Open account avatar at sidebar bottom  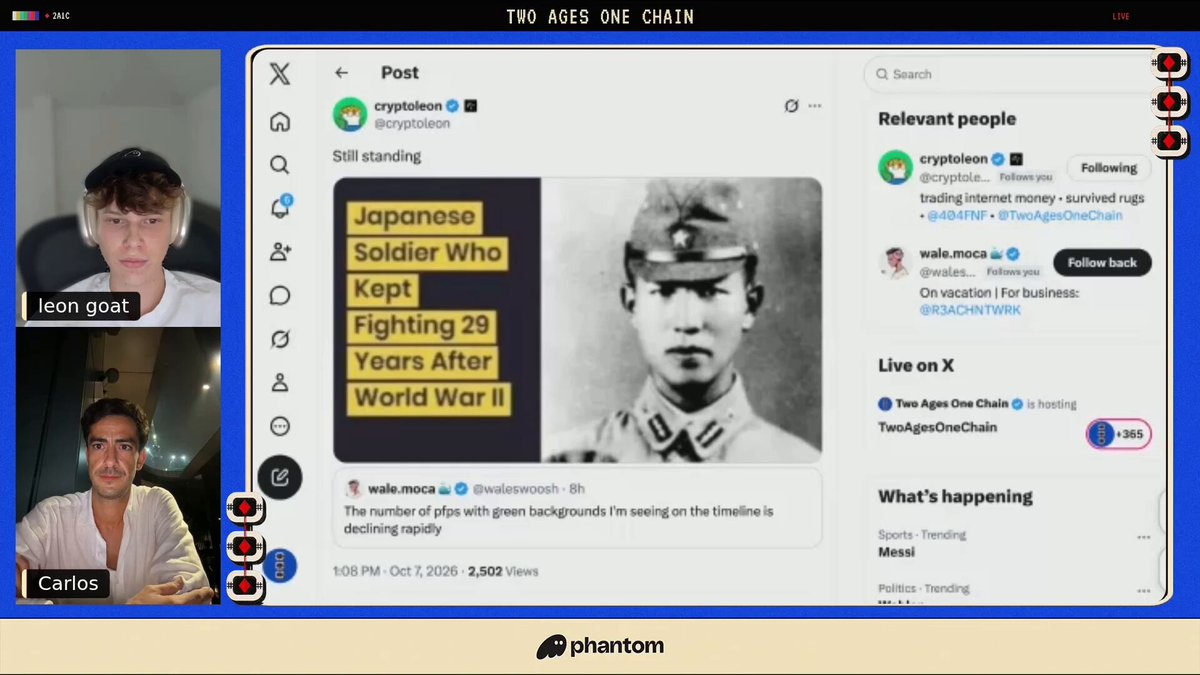280,567
